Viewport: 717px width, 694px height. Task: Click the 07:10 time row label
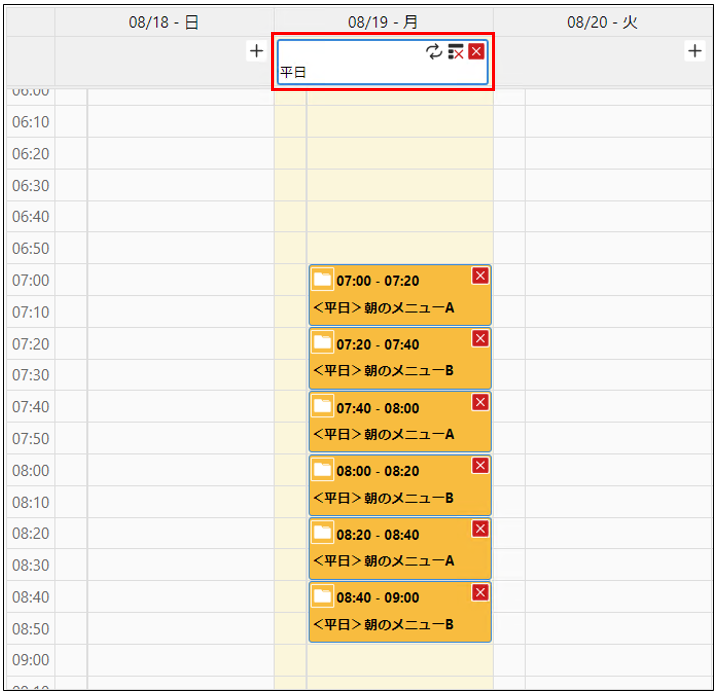click(x=31, y=312)
